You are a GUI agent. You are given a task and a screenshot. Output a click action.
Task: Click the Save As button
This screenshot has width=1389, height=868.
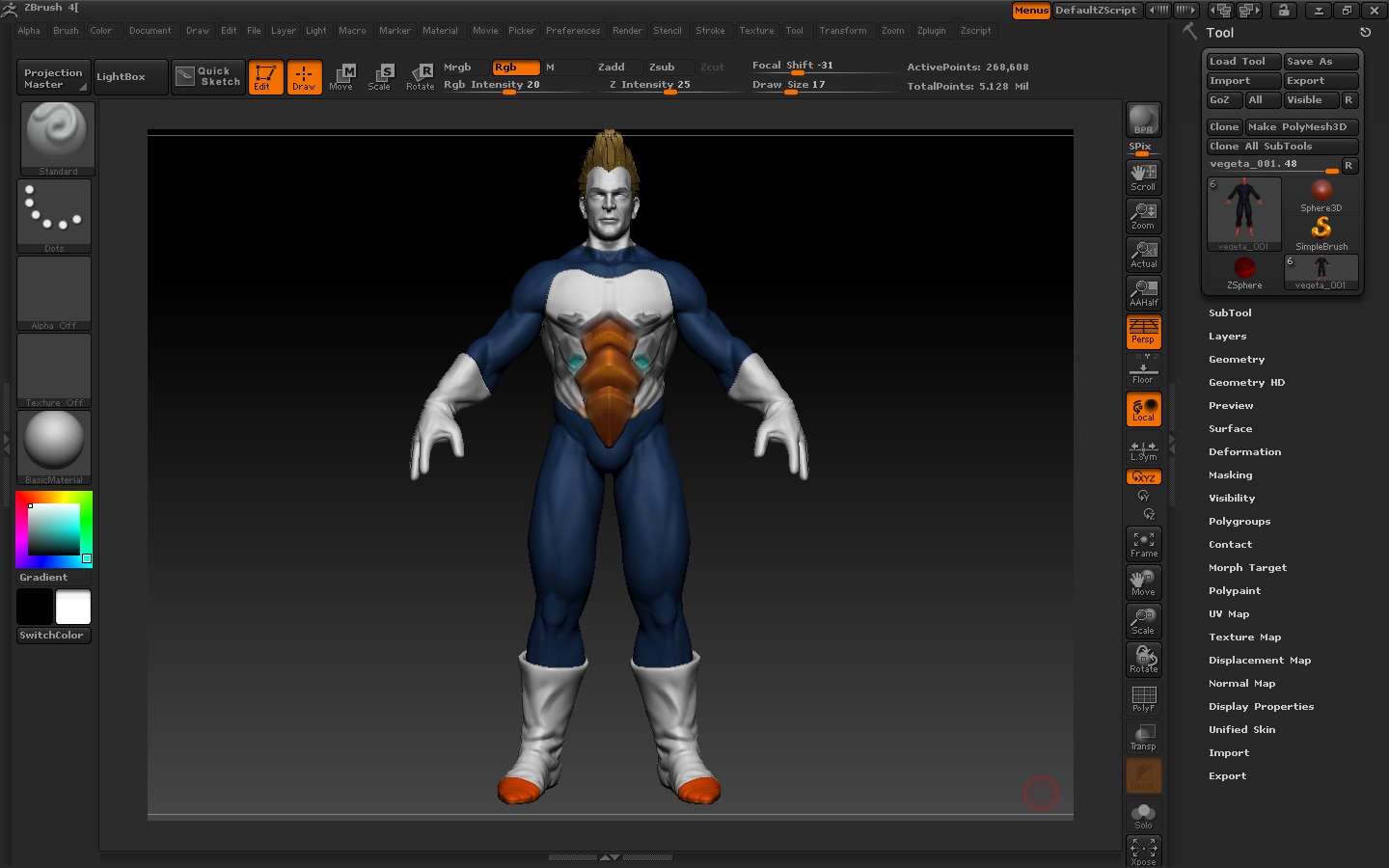tap(1321, 62)
